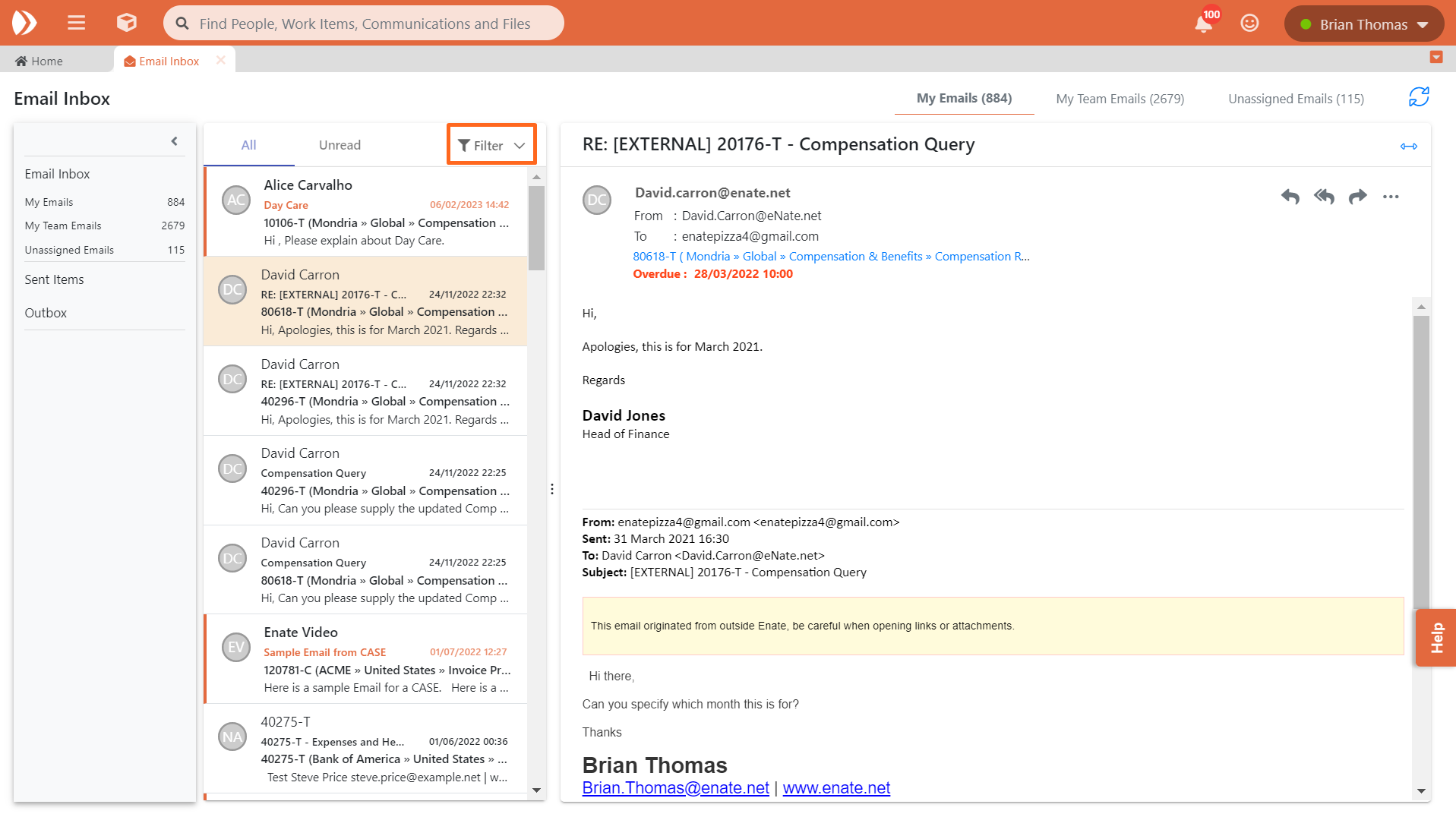This screenshot has width=1456, height=817.
Task: Refresh the email inbox
Action: [x=1418, y=97]
